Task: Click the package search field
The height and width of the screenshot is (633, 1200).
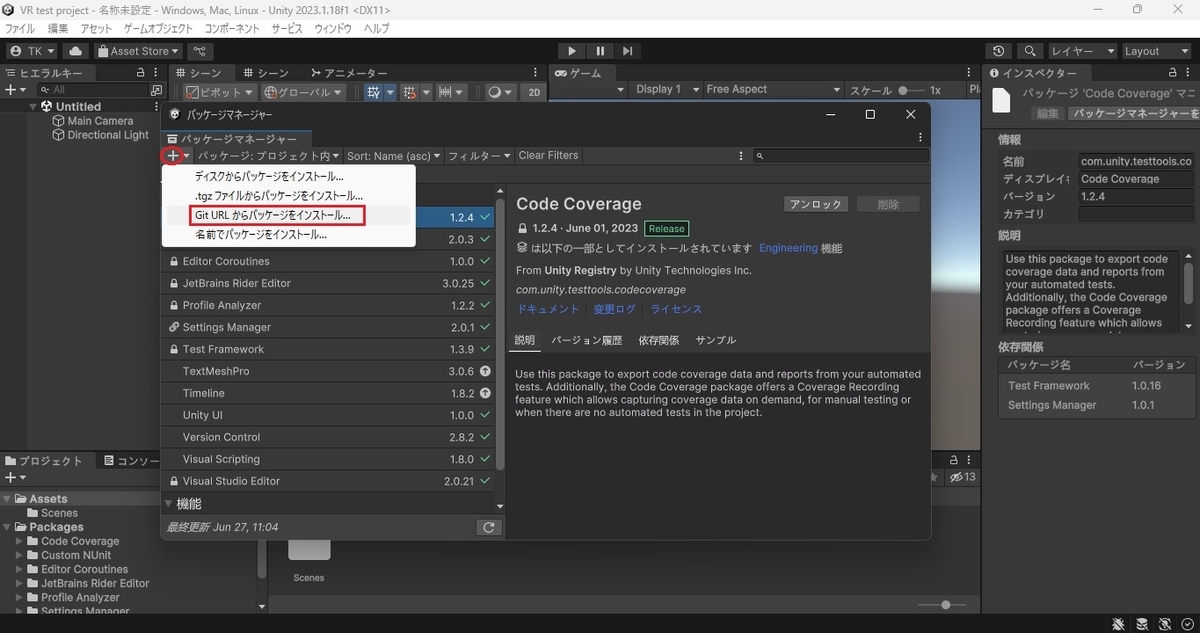Action: 840,156
